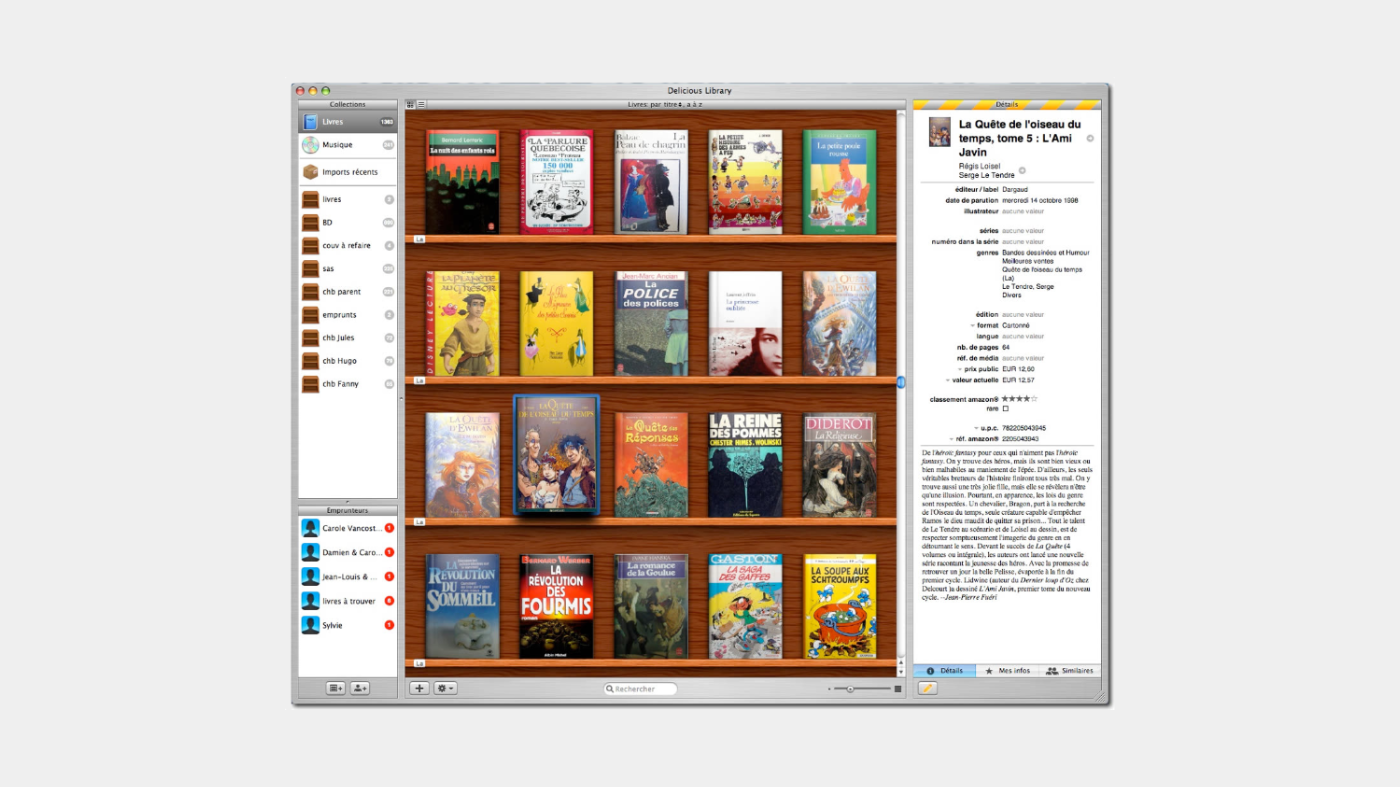This screenshot has height=787, width=1400.
Task: Click the large cover size icon
Action: click(x=898, y=688)
